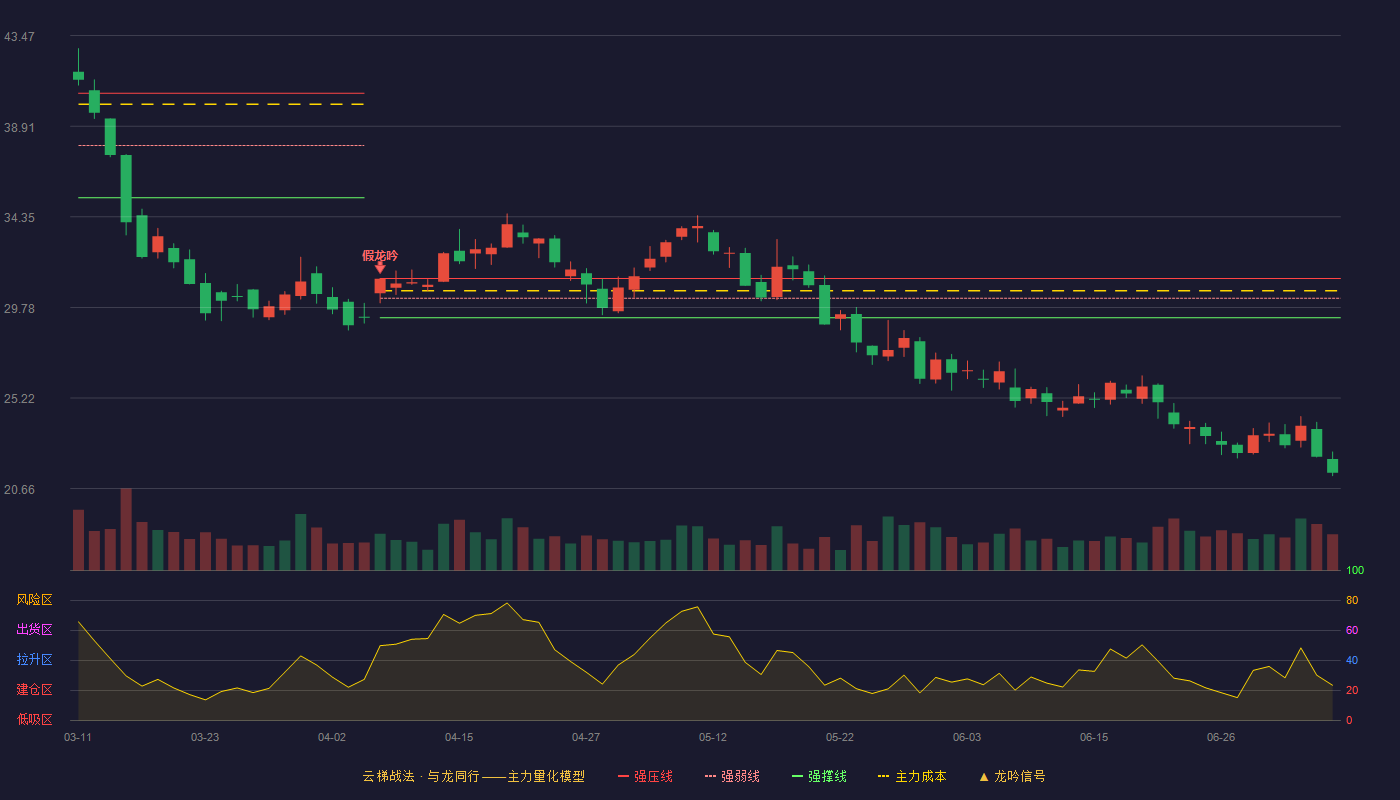Click the 40 indicator scale label
1400x800 pixels.
tap(1352, 661)
